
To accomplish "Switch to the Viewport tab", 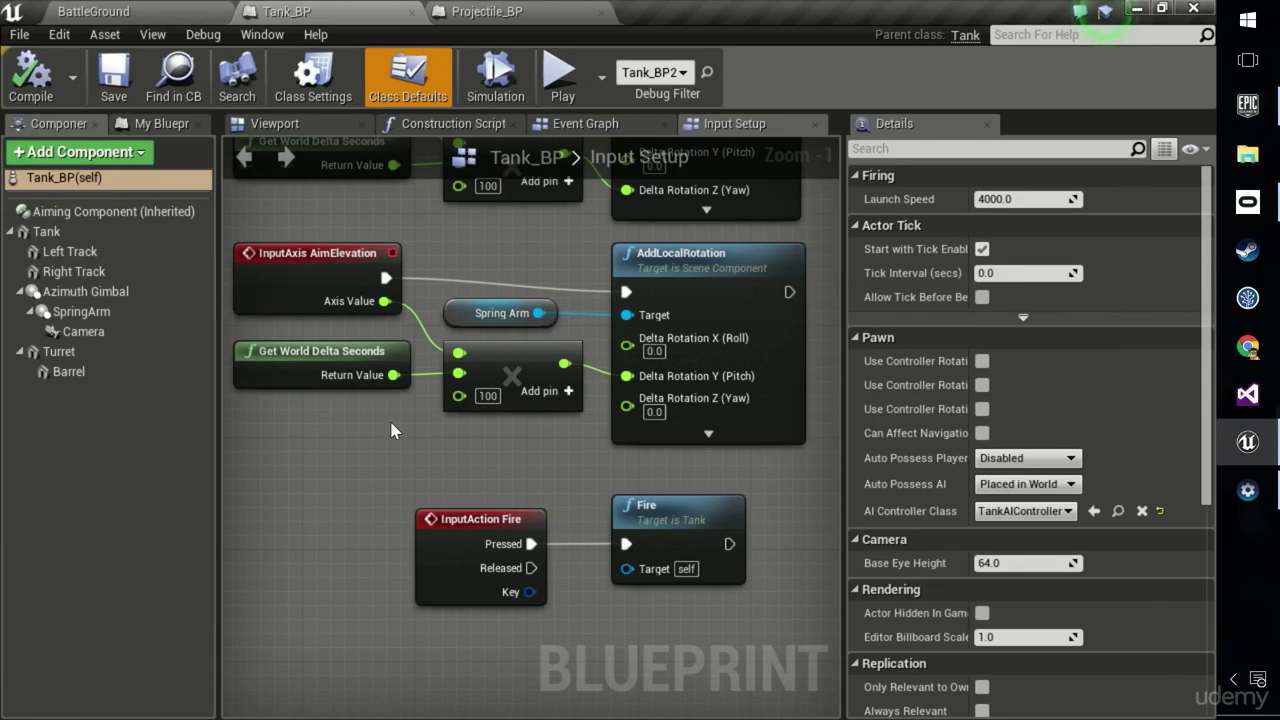I will coord(274,124).
